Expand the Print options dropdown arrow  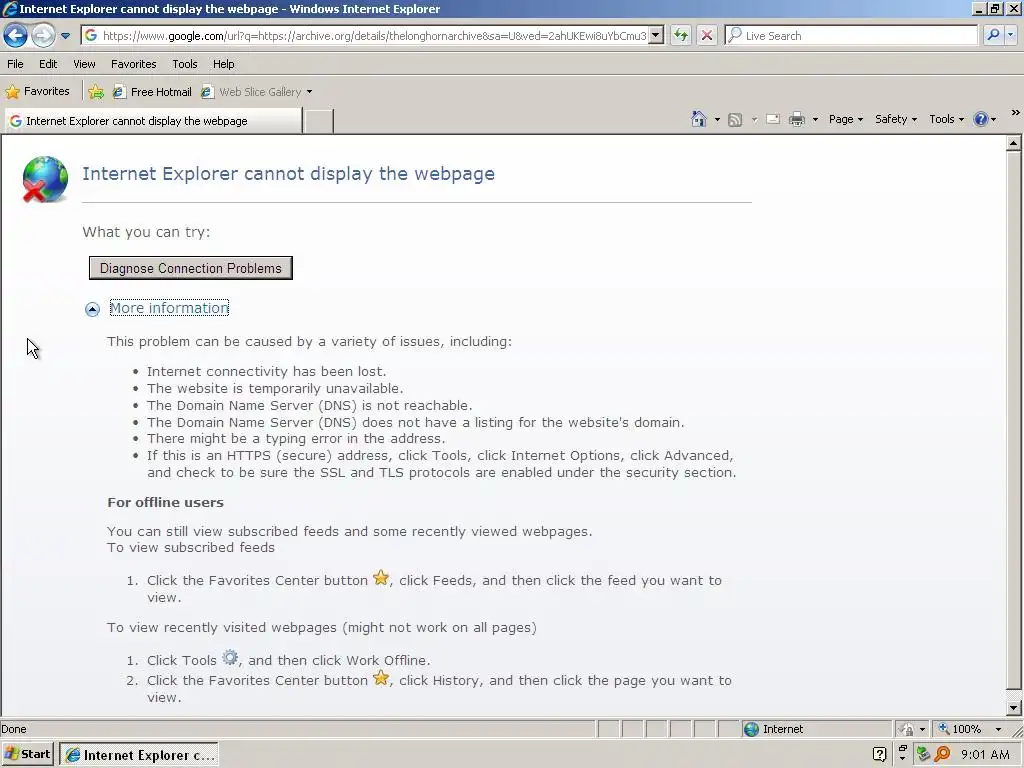pyautogui.click(x=815, y=120)
